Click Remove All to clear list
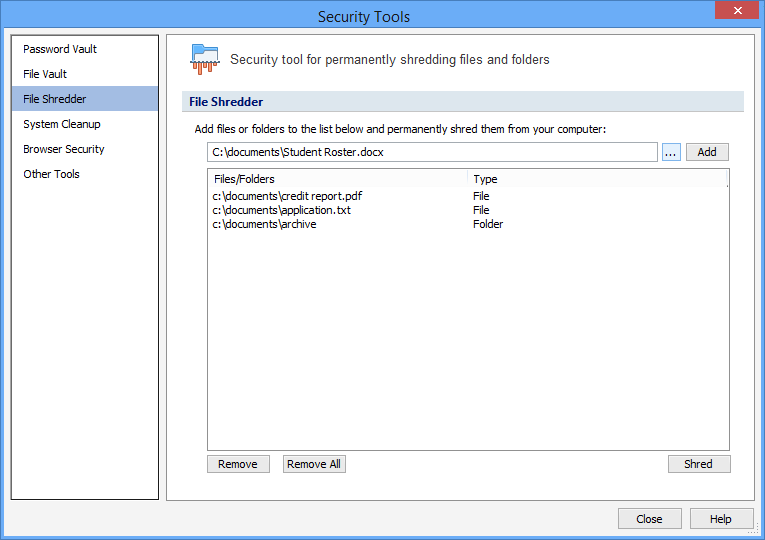Viewport: 765px width, 540px height. (314, 464)
